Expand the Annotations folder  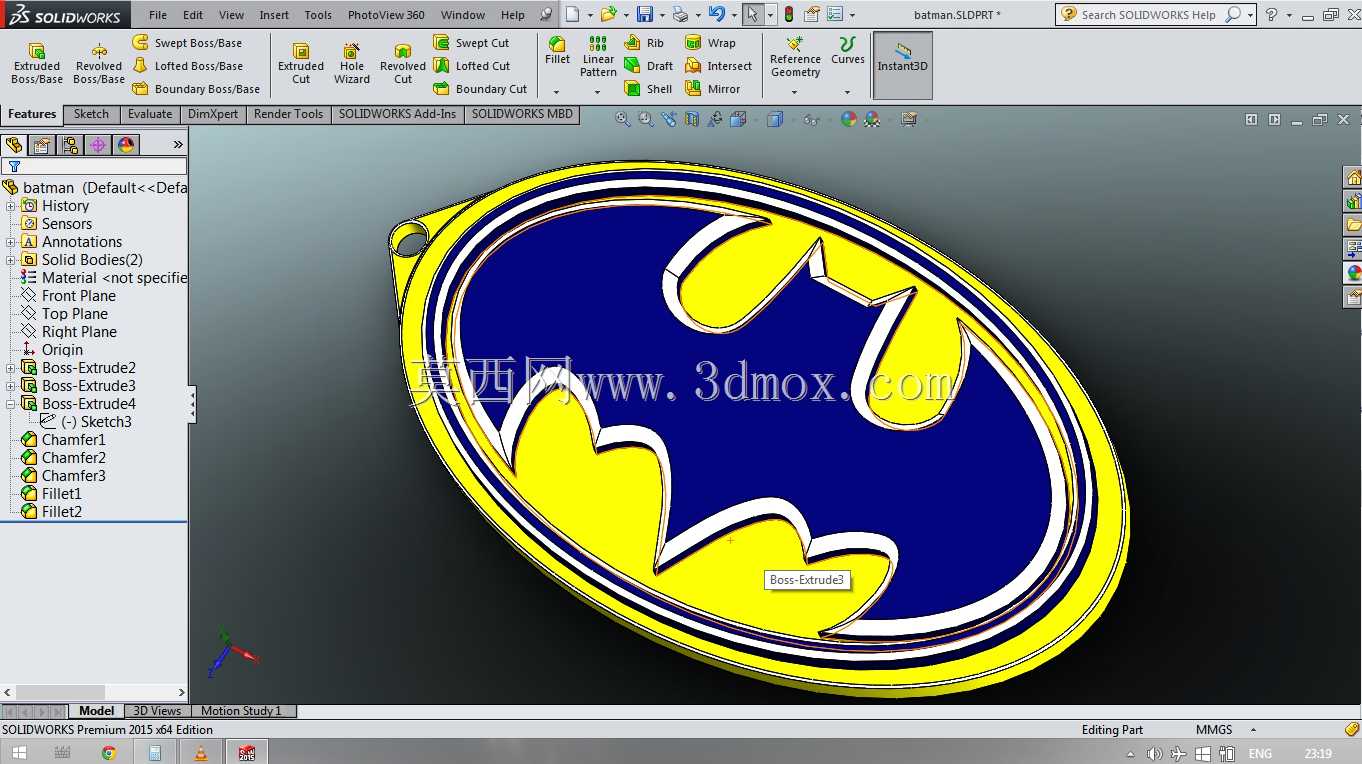click(x=11, y=242)
